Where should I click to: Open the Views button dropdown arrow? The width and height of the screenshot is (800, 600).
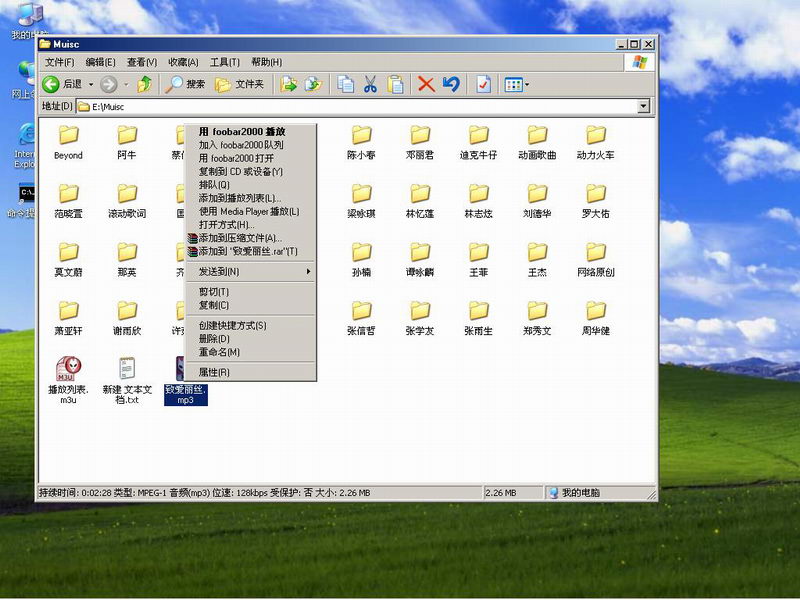click(x=527, y=84)
